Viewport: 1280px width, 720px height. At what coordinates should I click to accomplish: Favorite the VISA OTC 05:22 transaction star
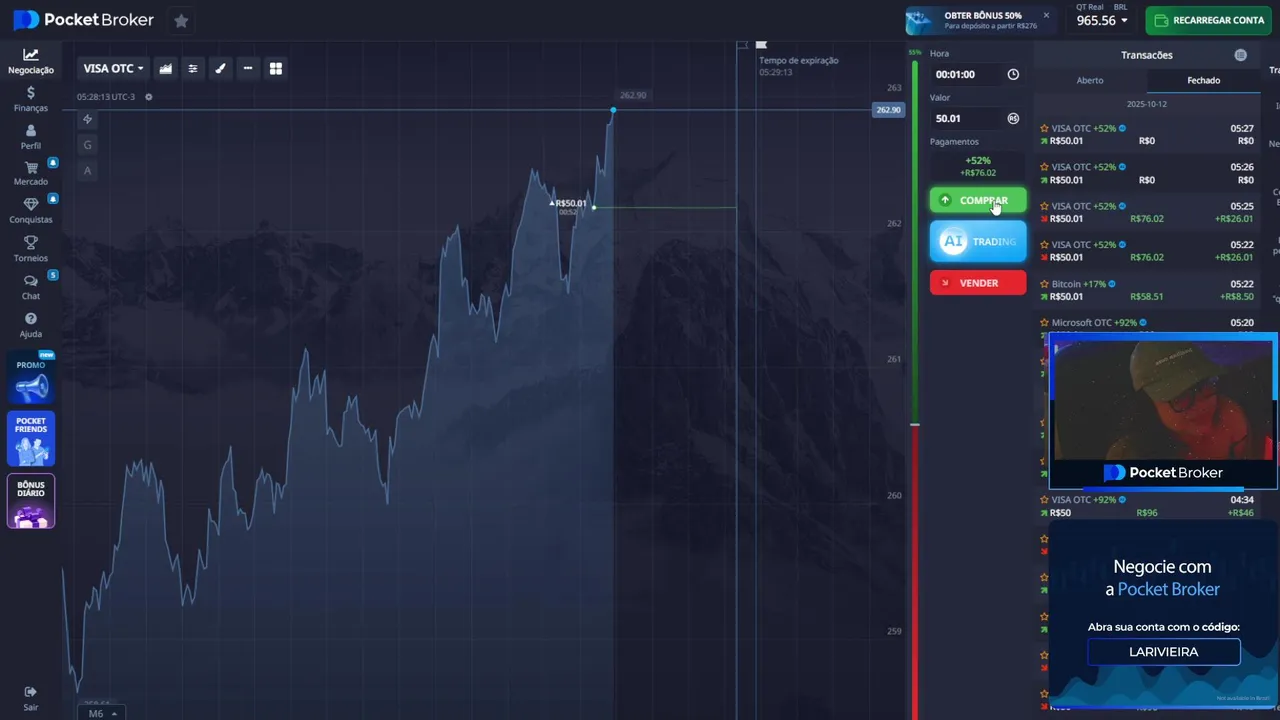[x=1044, y=244]
